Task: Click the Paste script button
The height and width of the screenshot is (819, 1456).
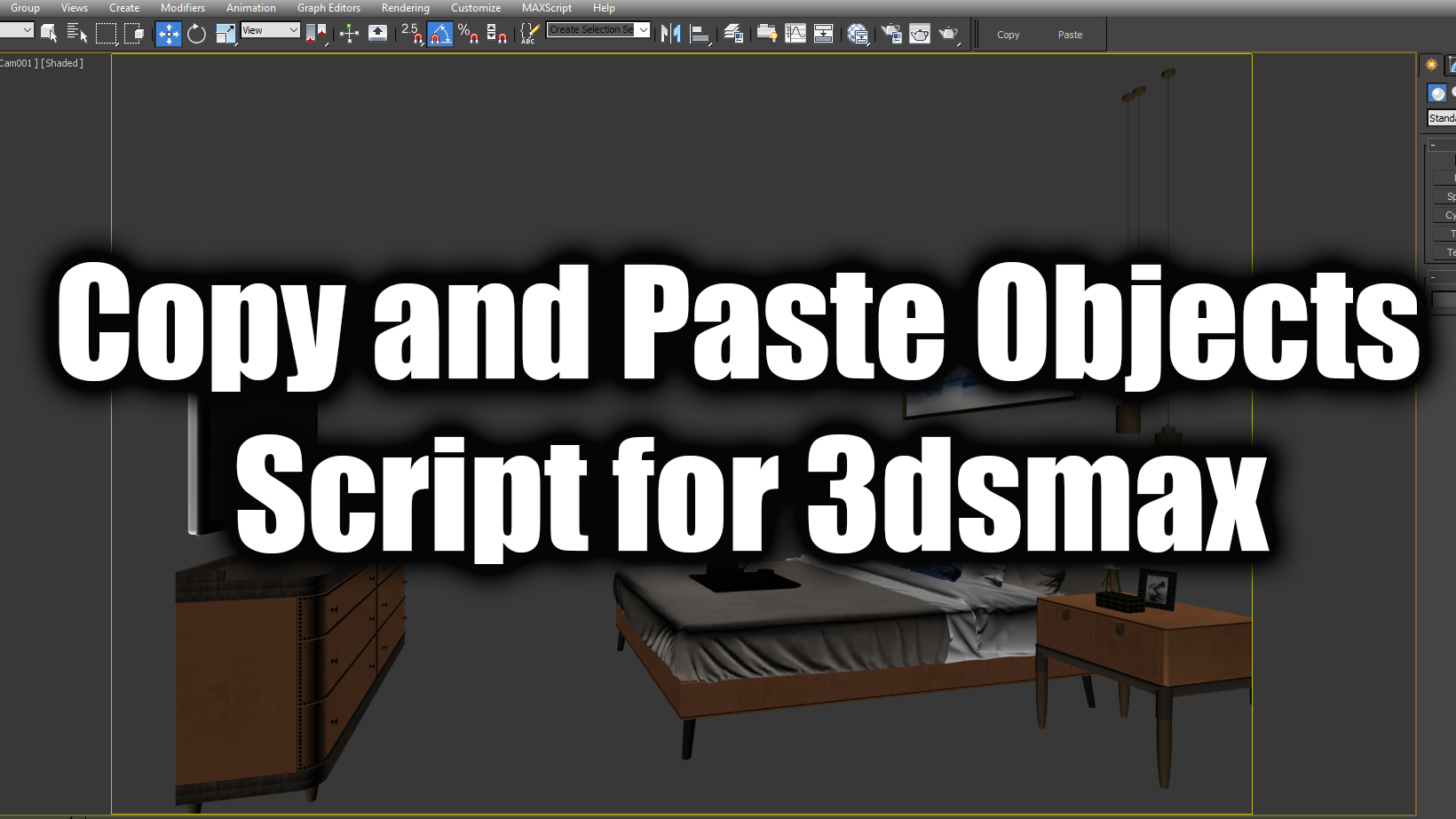Action: 1070,35
